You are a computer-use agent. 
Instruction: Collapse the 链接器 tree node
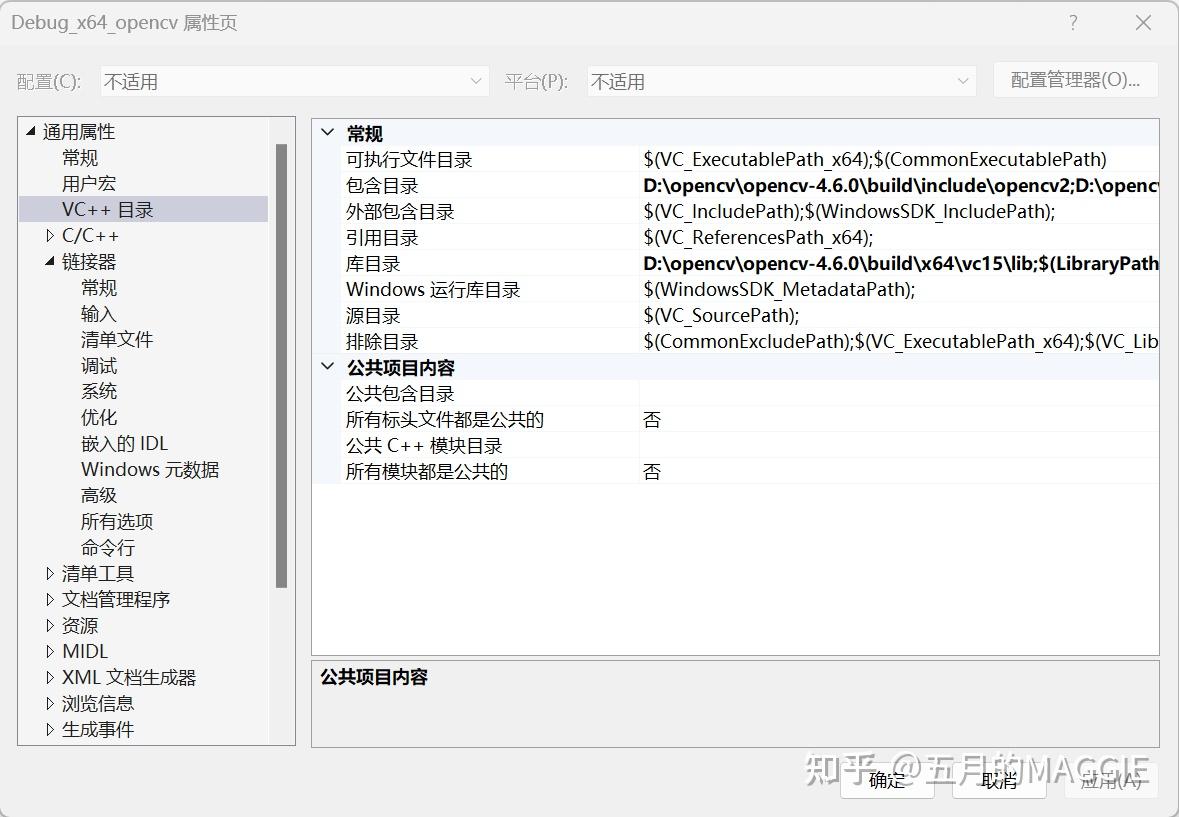coord(49,261)
